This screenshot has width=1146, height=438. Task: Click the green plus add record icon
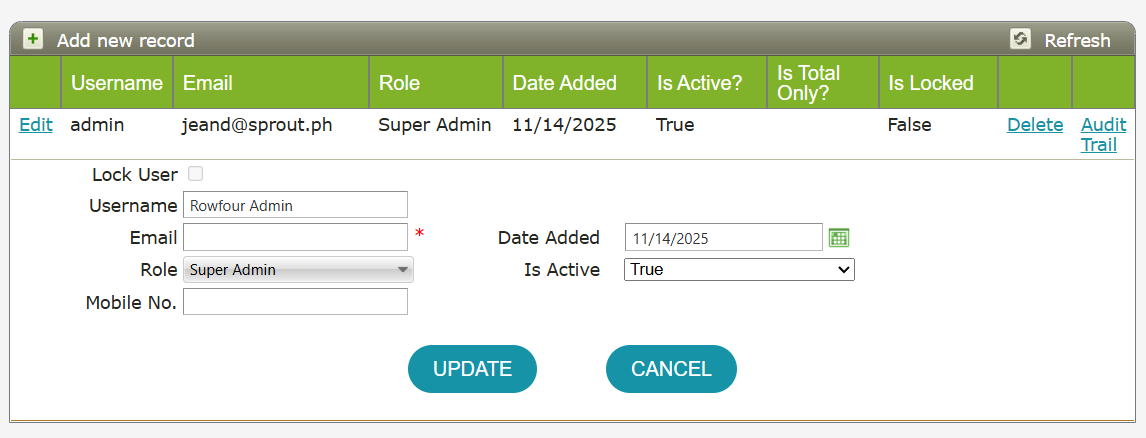point(33,39)
